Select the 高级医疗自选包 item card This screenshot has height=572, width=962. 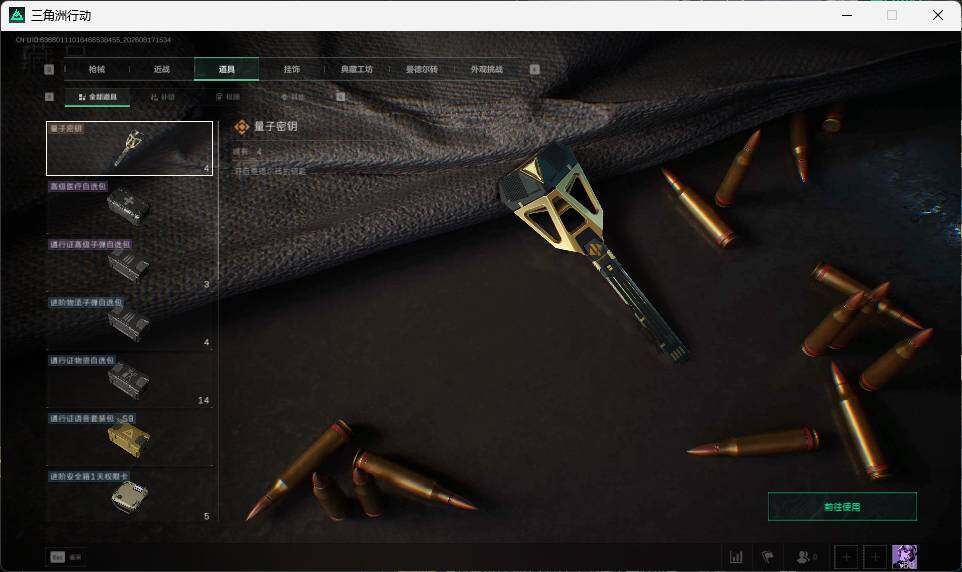coord(129,206)
